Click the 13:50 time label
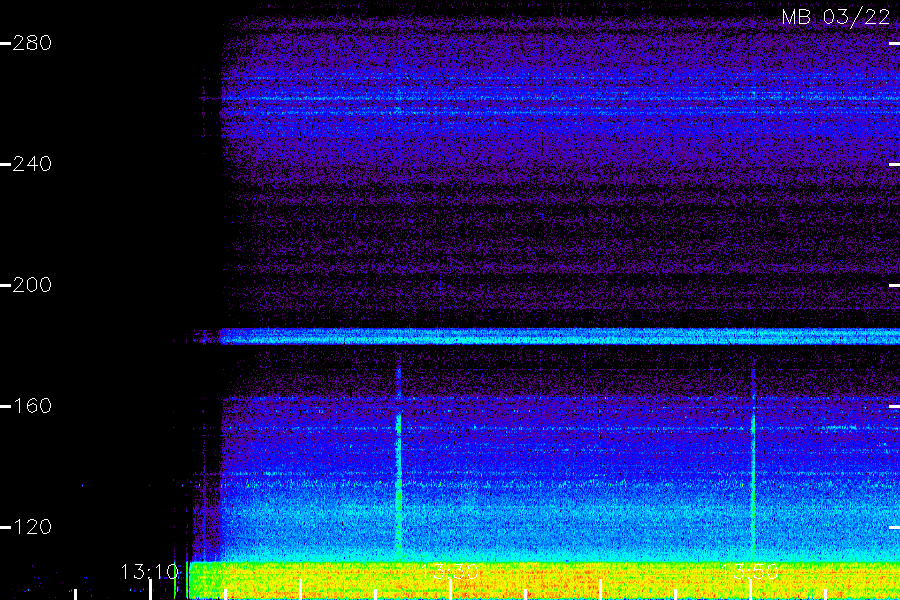 pos(750,572)
